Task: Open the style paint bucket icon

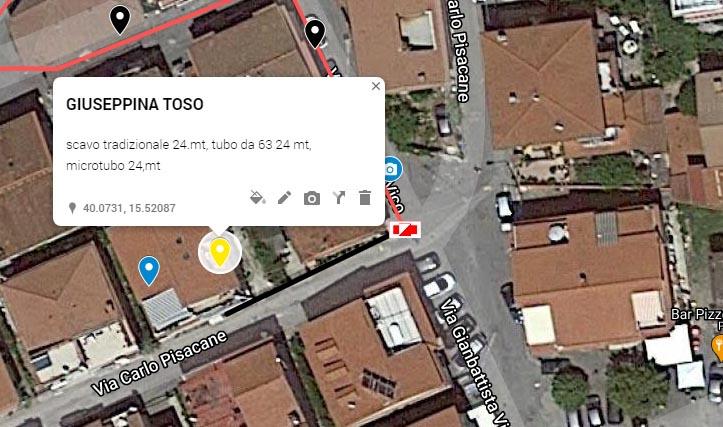Action: click(x=257, y=197)
